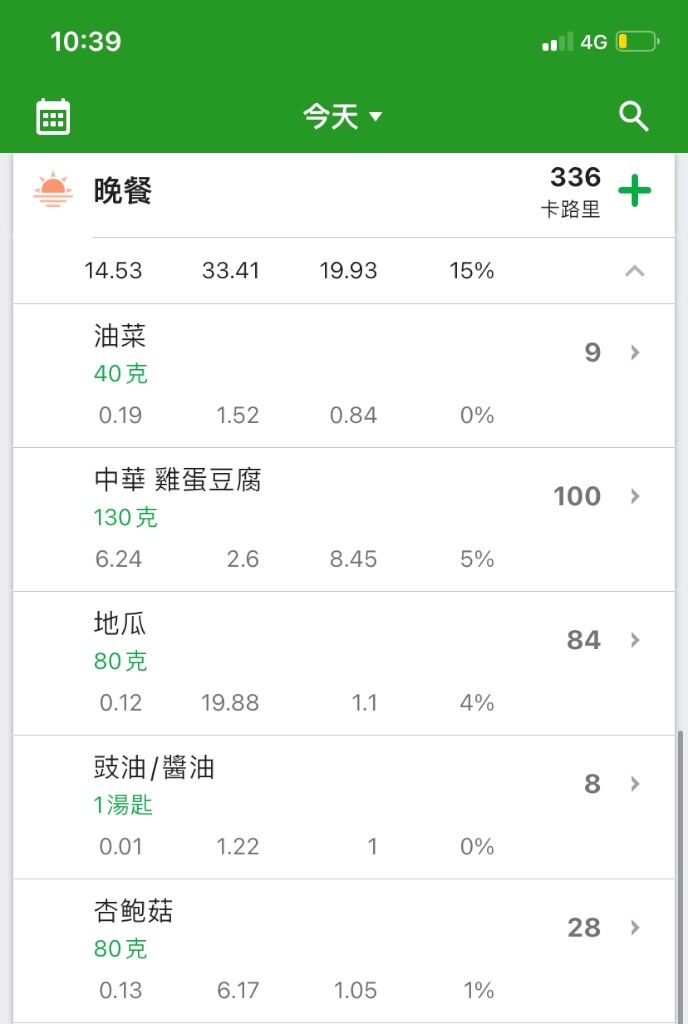The height and width of the screenshot is (1024, 688).
Task: Select the 油菜 food entry
Action: (344, 376)
